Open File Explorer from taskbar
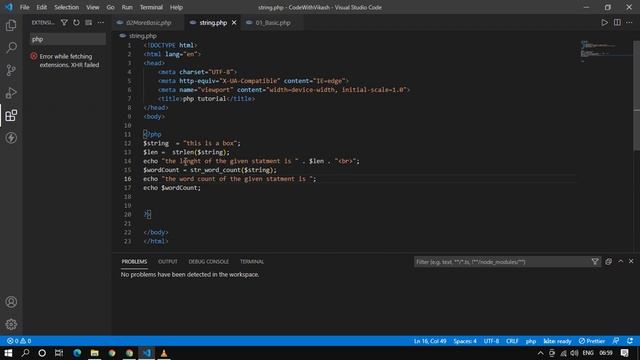Image resolution: width=640 pixels, height=360 pixels. tap(94, 353)
